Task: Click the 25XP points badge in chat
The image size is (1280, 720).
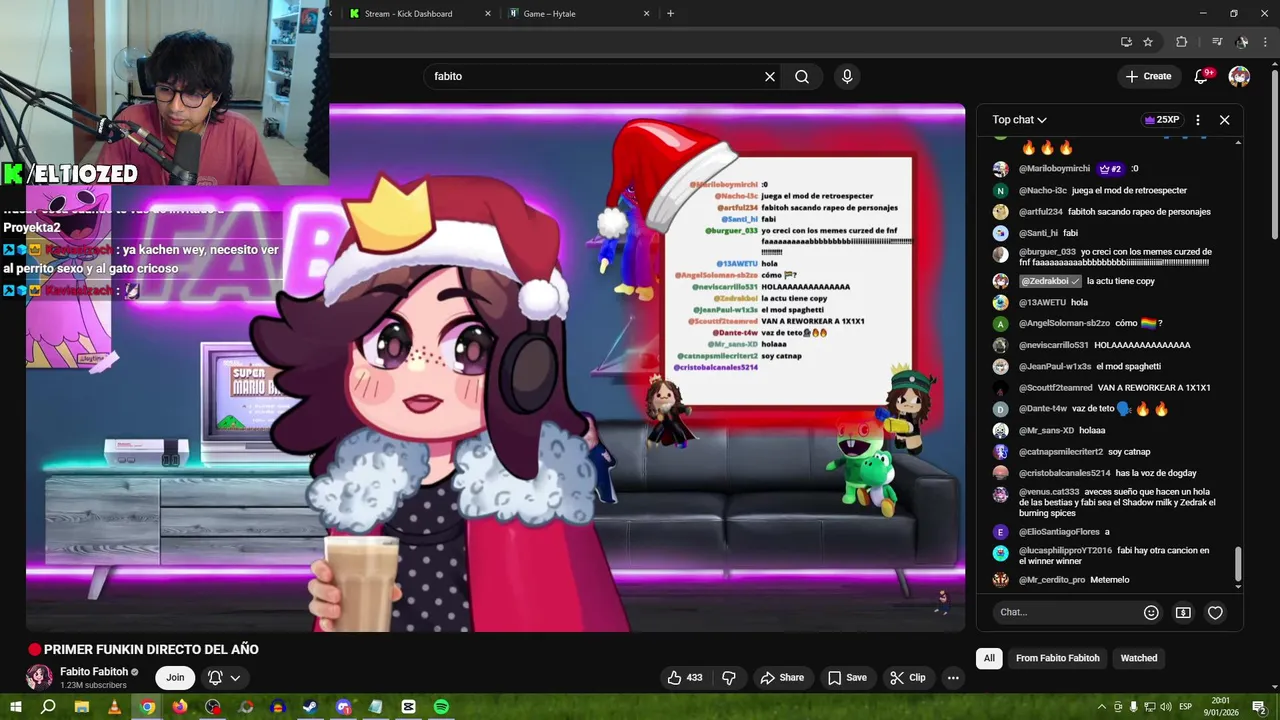Action: coord(1163,120)
